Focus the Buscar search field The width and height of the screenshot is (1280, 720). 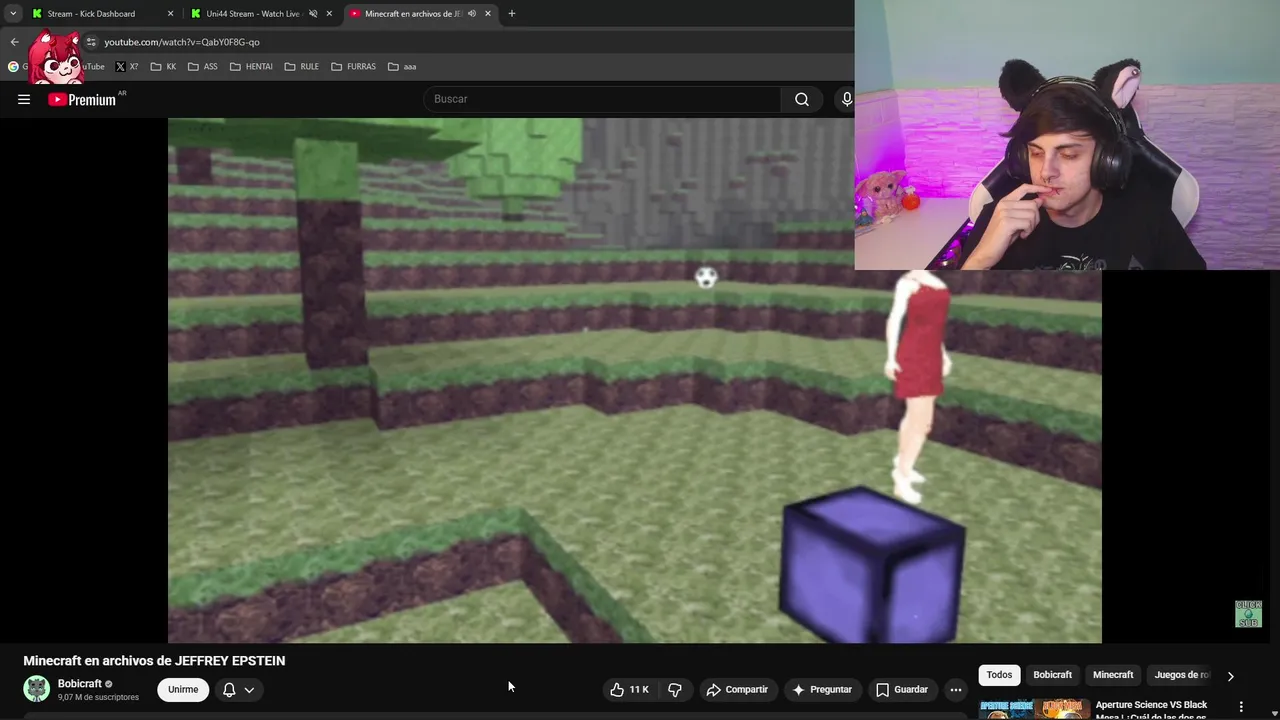click(602, 99)
